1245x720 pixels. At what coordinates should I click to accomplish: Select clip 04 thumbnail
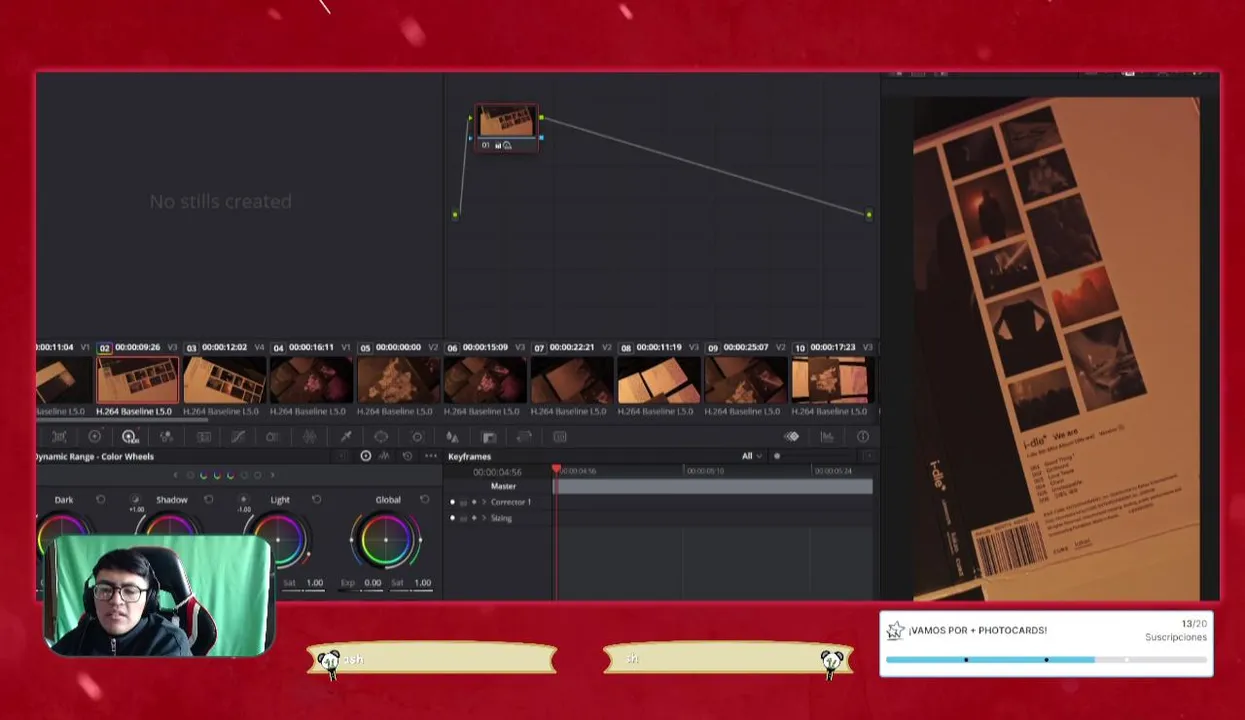point(311,380)
